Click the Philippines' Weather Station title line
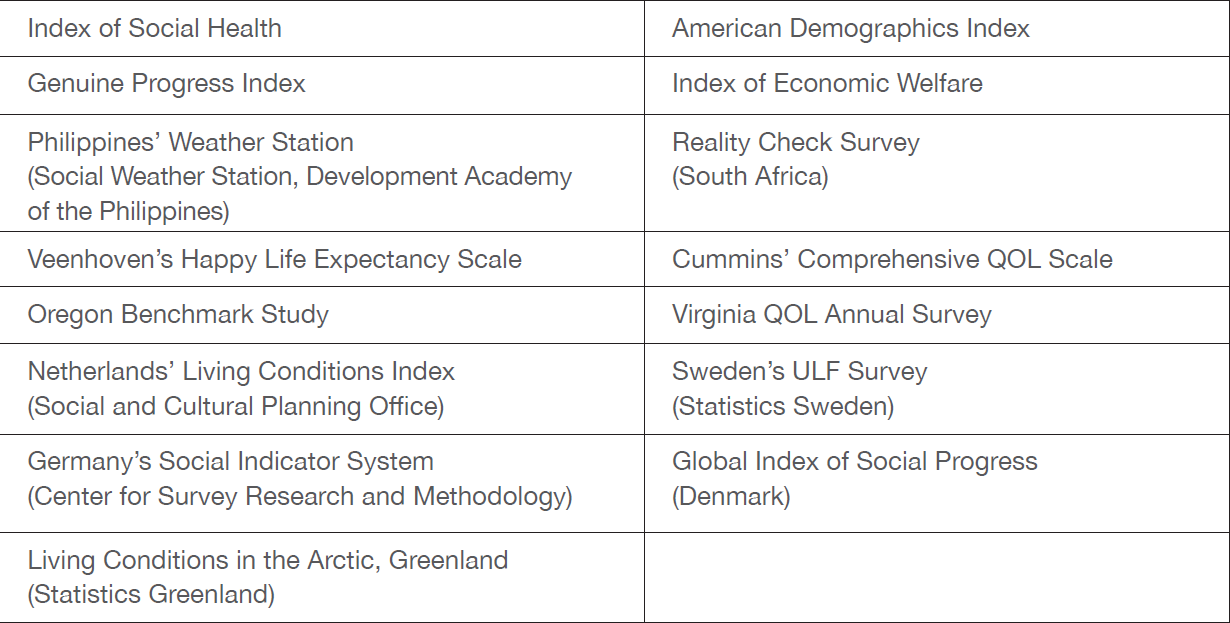 pos(190,142)
